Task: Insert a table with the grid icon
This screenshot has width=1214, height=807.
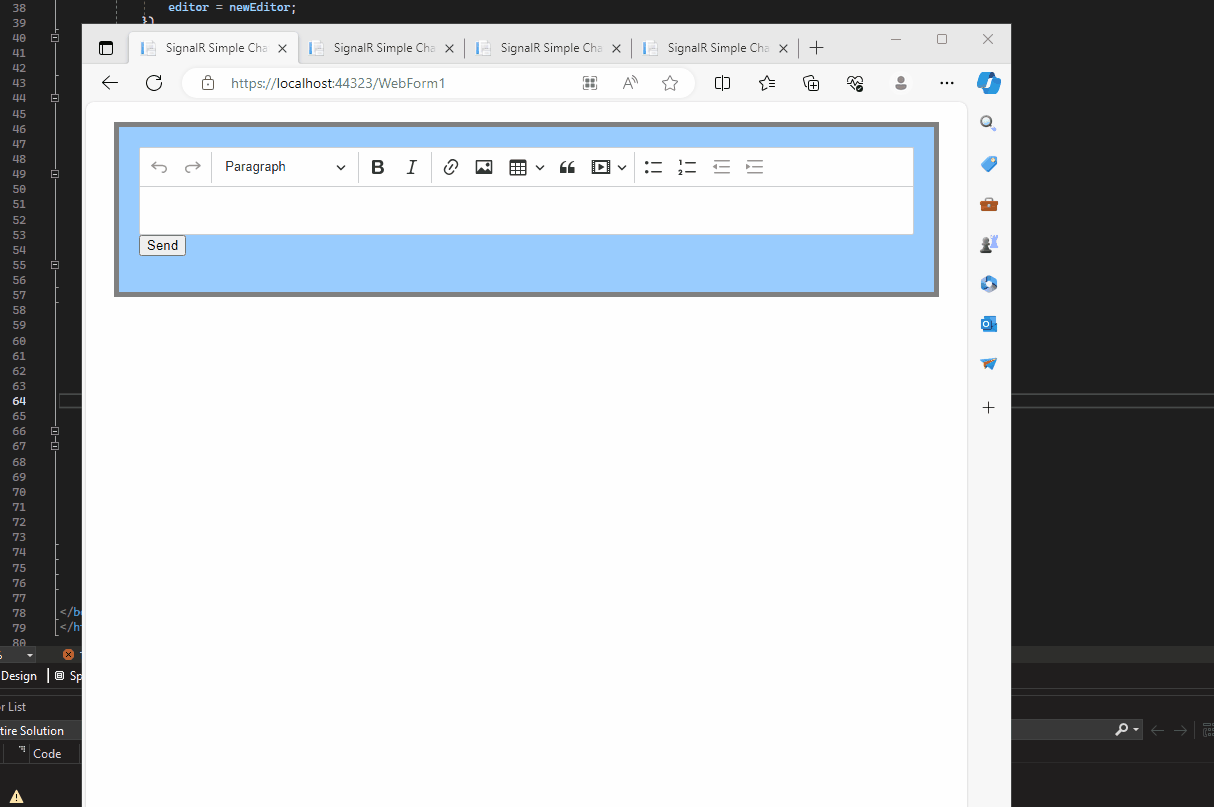Action: coord(517,167)
